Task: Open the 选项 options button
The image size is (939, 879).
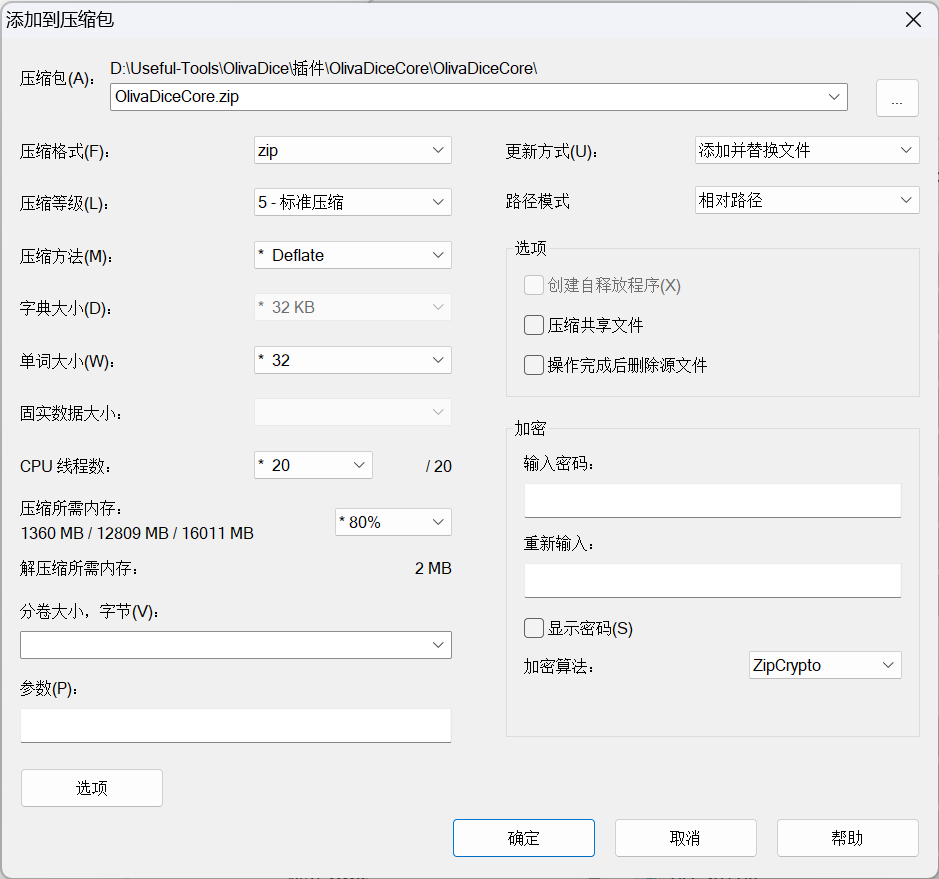Action: tap(92, 788)
